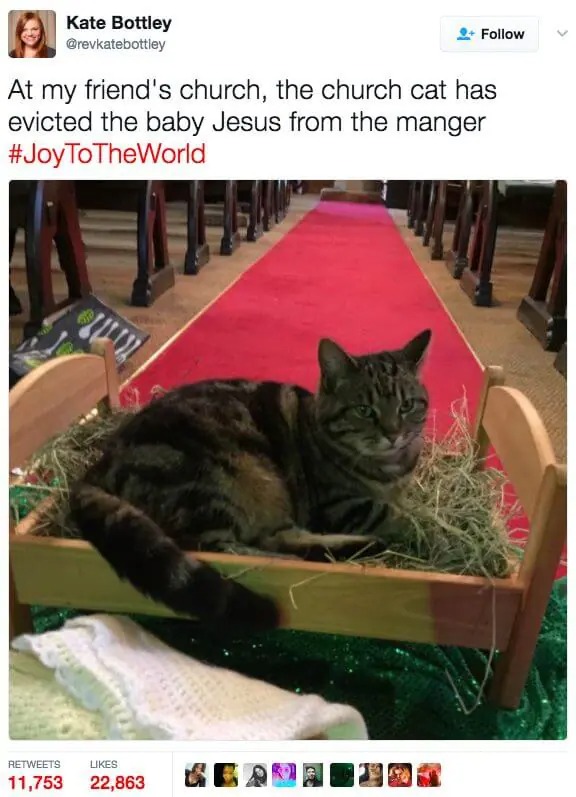
Task: Open Kate Bottley's profile picture
Action: click(32, 34)
